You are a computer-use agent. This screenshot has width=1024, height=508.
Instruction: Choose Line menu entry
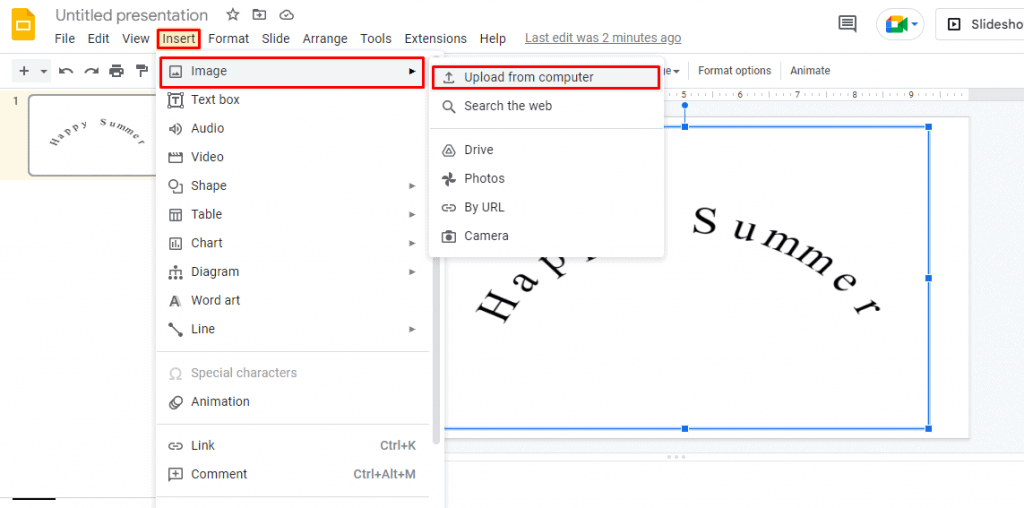[x=293, y=329]
